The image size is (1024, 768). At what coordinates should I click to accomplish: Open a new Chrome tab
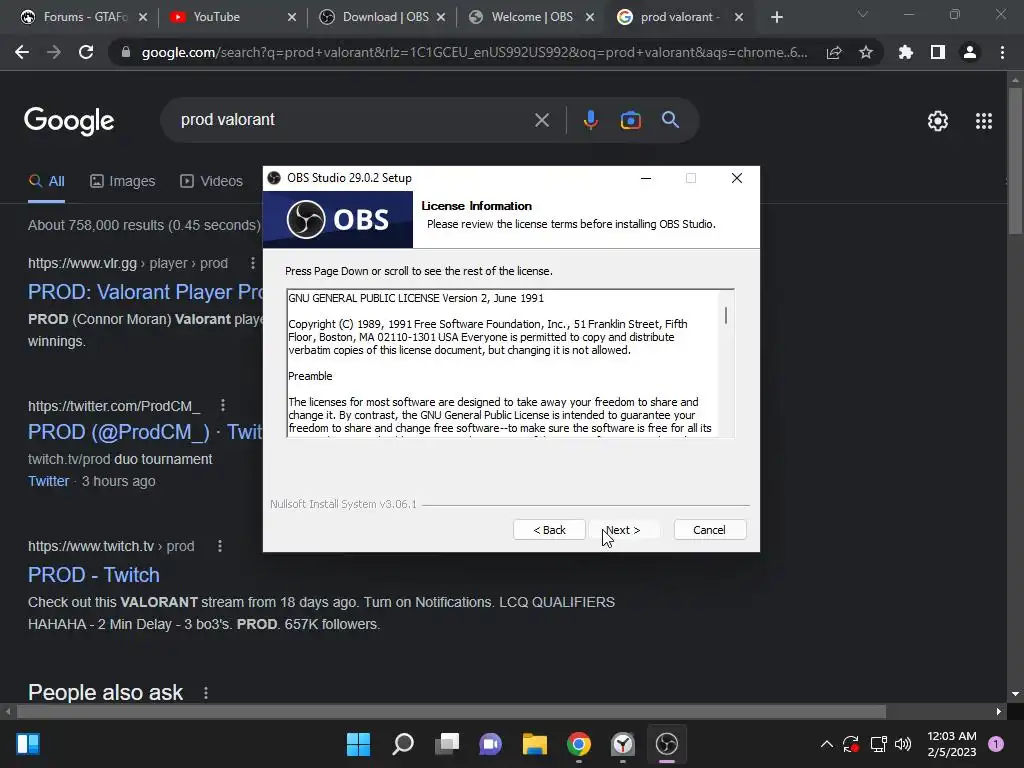776,18
